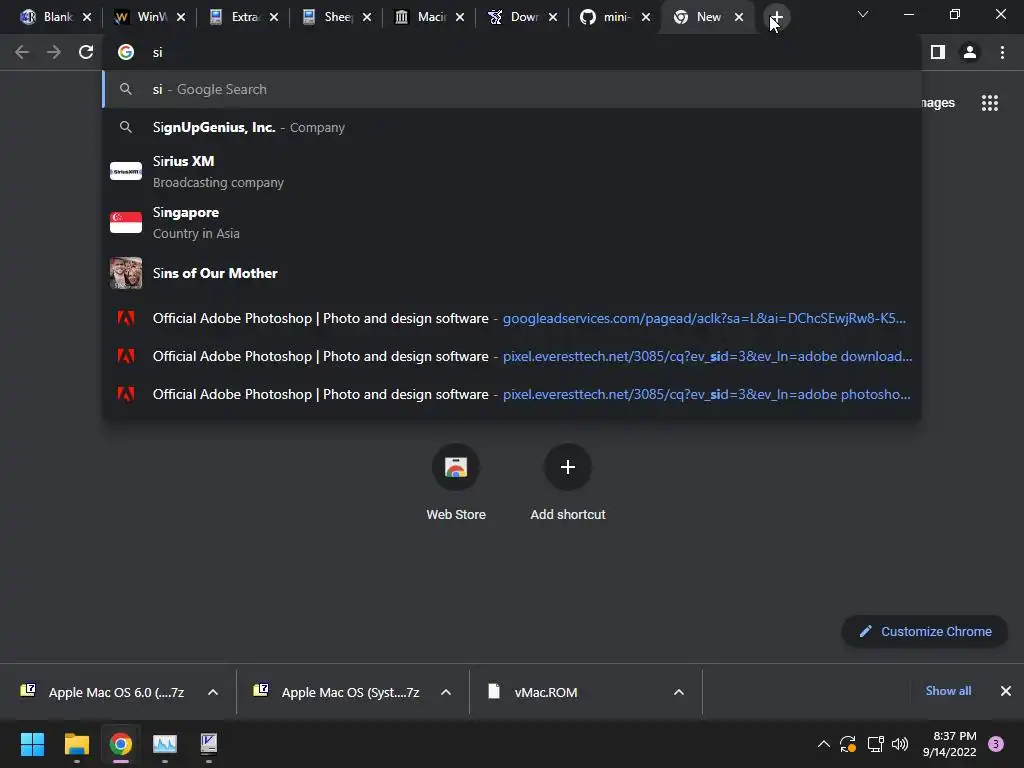Screen dimensions: 1024x768
Task: Open the Chrome profile icon
Action: pos(970,52)
